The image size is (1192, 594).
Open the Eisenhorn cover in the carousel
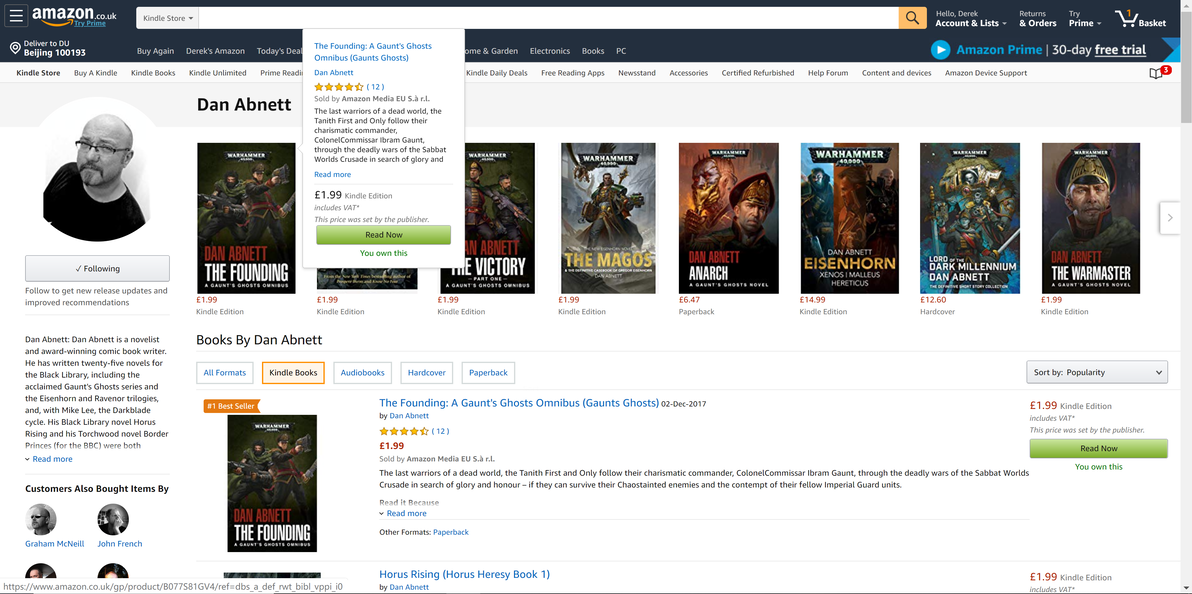click(x=849, y=218)
